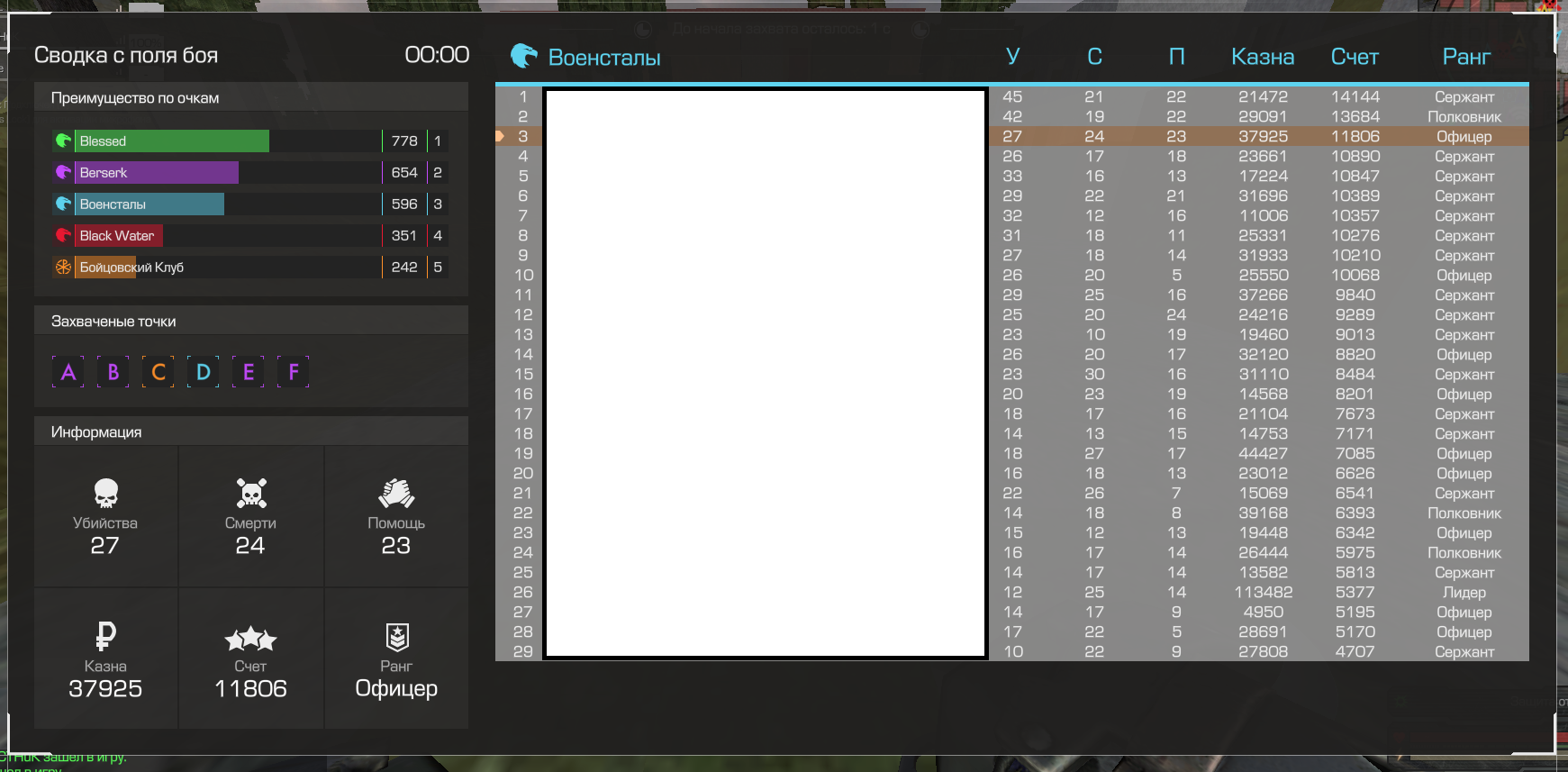Click the Бойцовский Клуб faction emblem icon

(63, 267)
